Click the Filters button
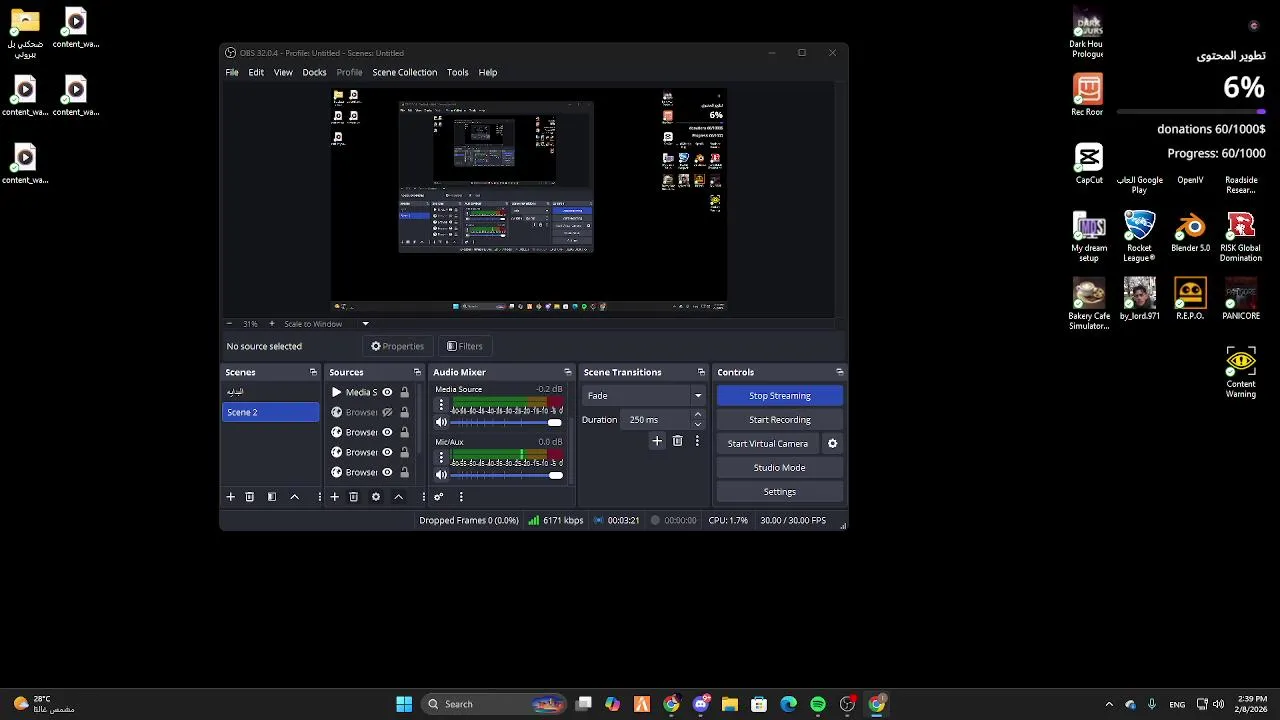Viewport: 1280px width, 720px height. [465, 346]
